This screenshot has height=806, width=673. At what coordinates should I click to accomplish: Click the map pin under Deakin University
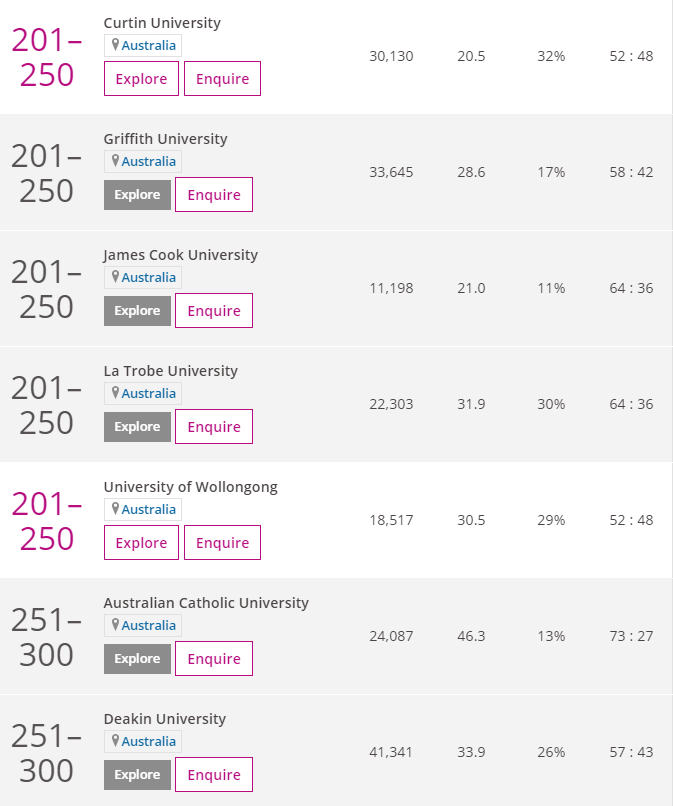pos(115,741)
